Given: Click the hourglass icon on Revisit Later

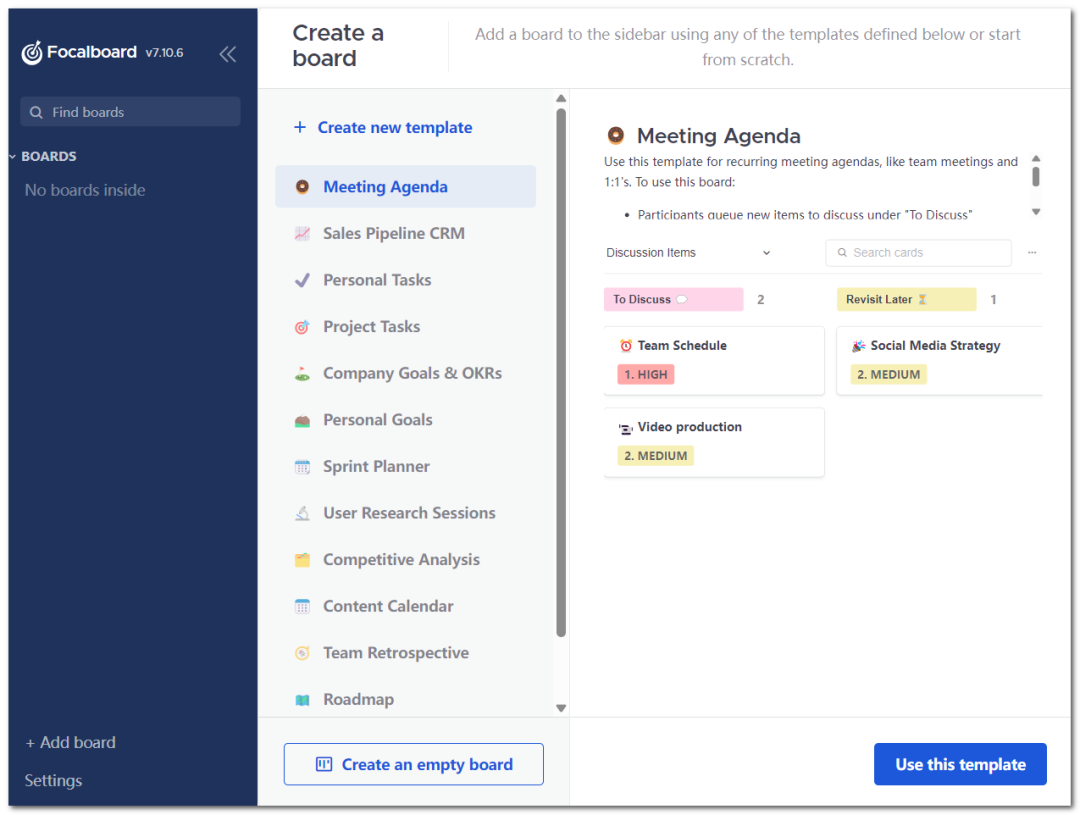Looking at the screenshot, I should 923,299.
